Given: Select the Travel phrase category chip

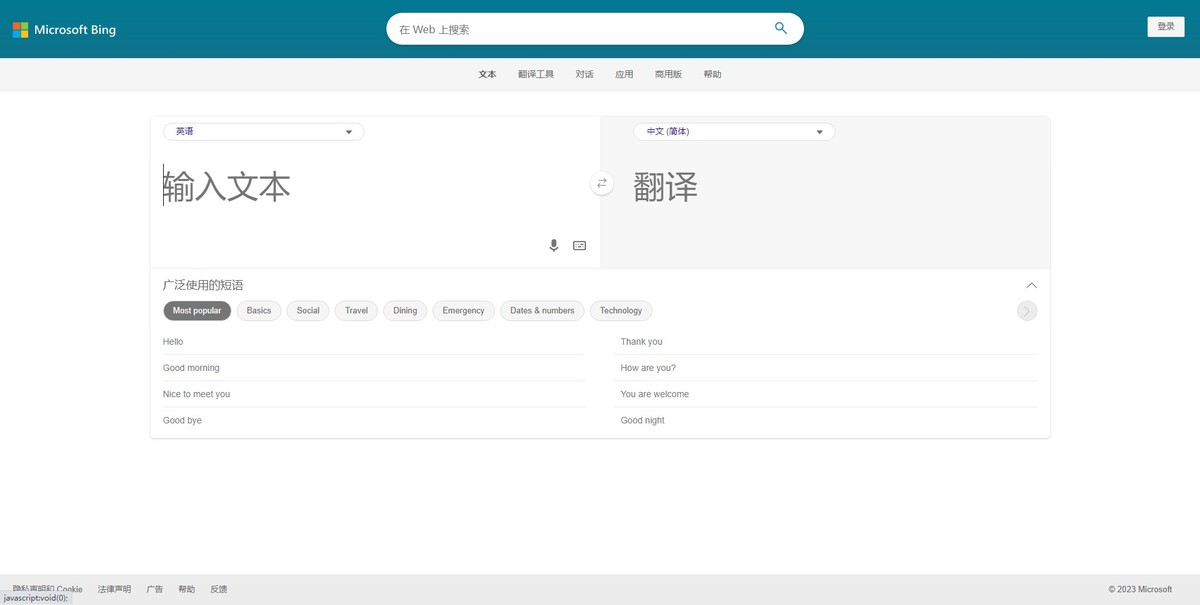Looking at the screenshot, I should [x=355, y=310].
